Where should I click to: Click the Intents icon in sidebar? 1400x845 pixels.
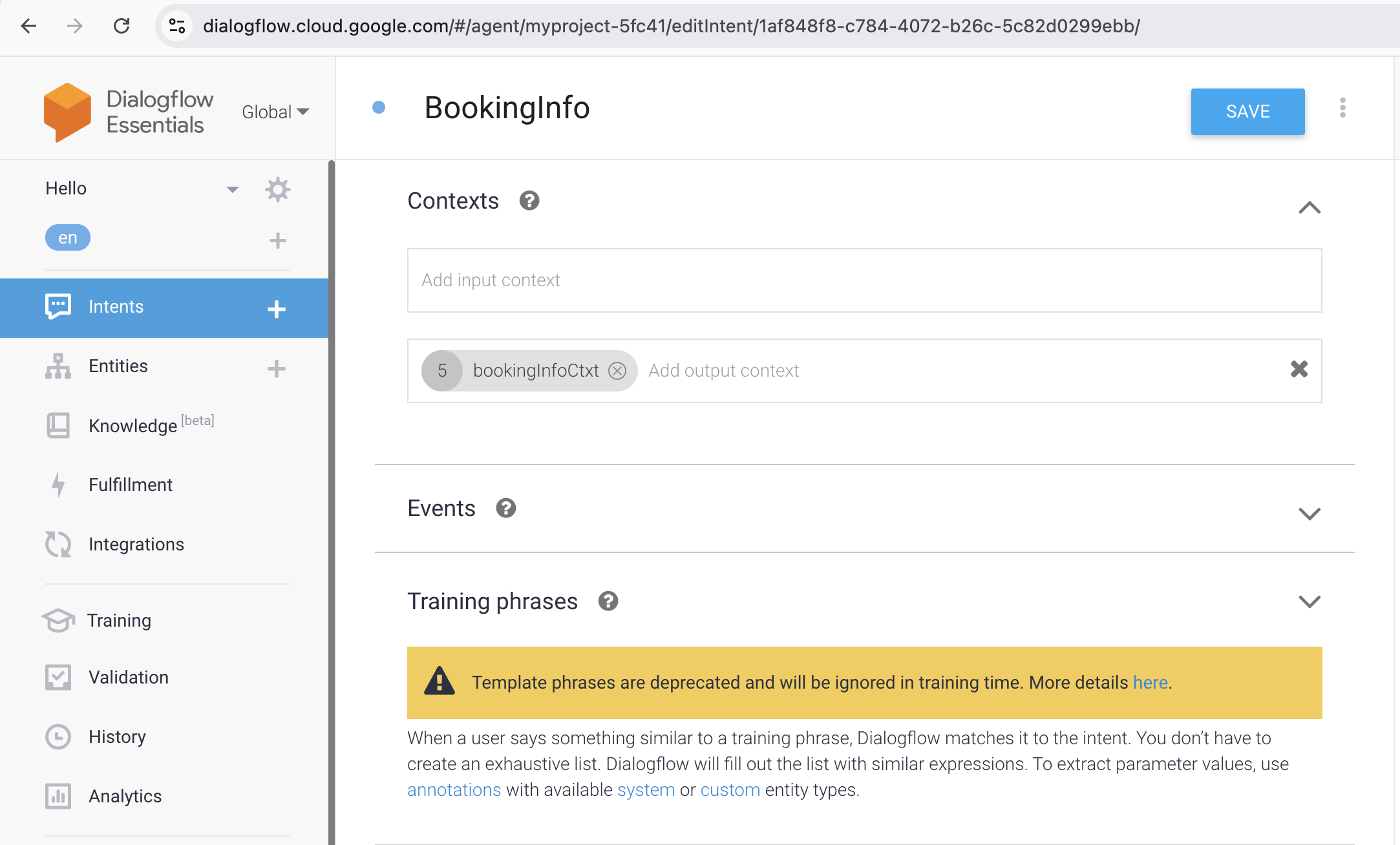pos(57,307)
